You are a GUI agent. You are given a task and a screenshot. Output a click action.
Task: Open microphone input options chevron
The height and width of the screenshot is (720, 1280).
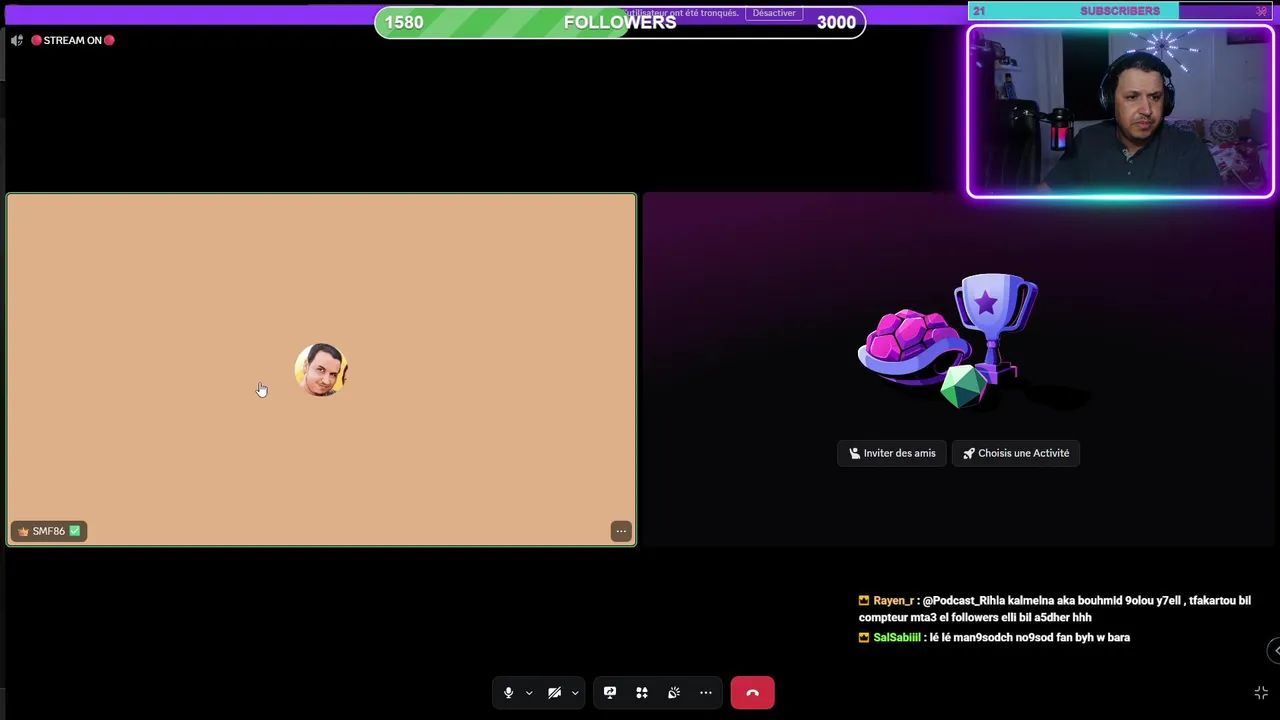(529, 693)
